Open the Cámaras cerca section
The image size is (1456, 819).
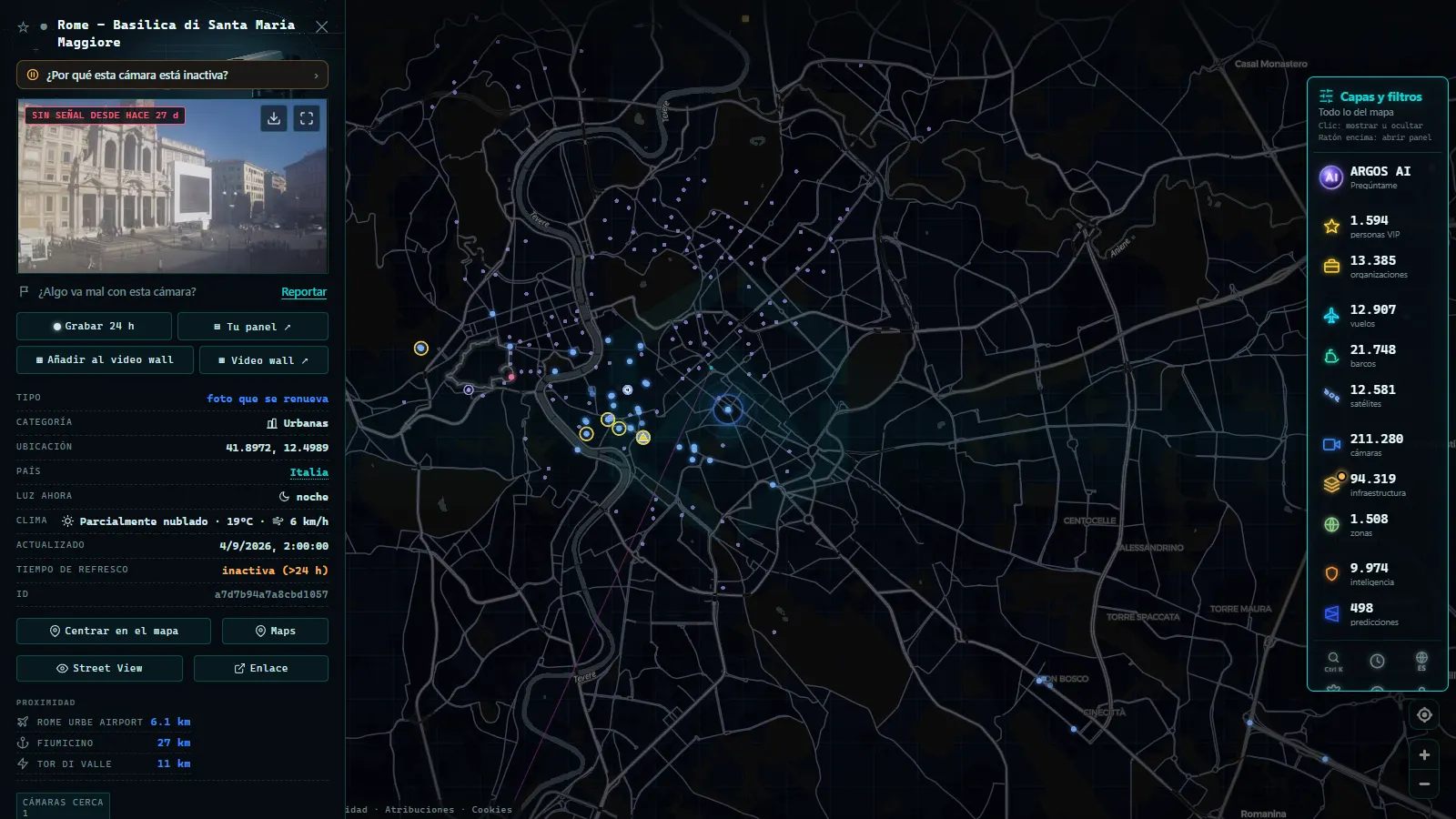[x=63, y=805]
